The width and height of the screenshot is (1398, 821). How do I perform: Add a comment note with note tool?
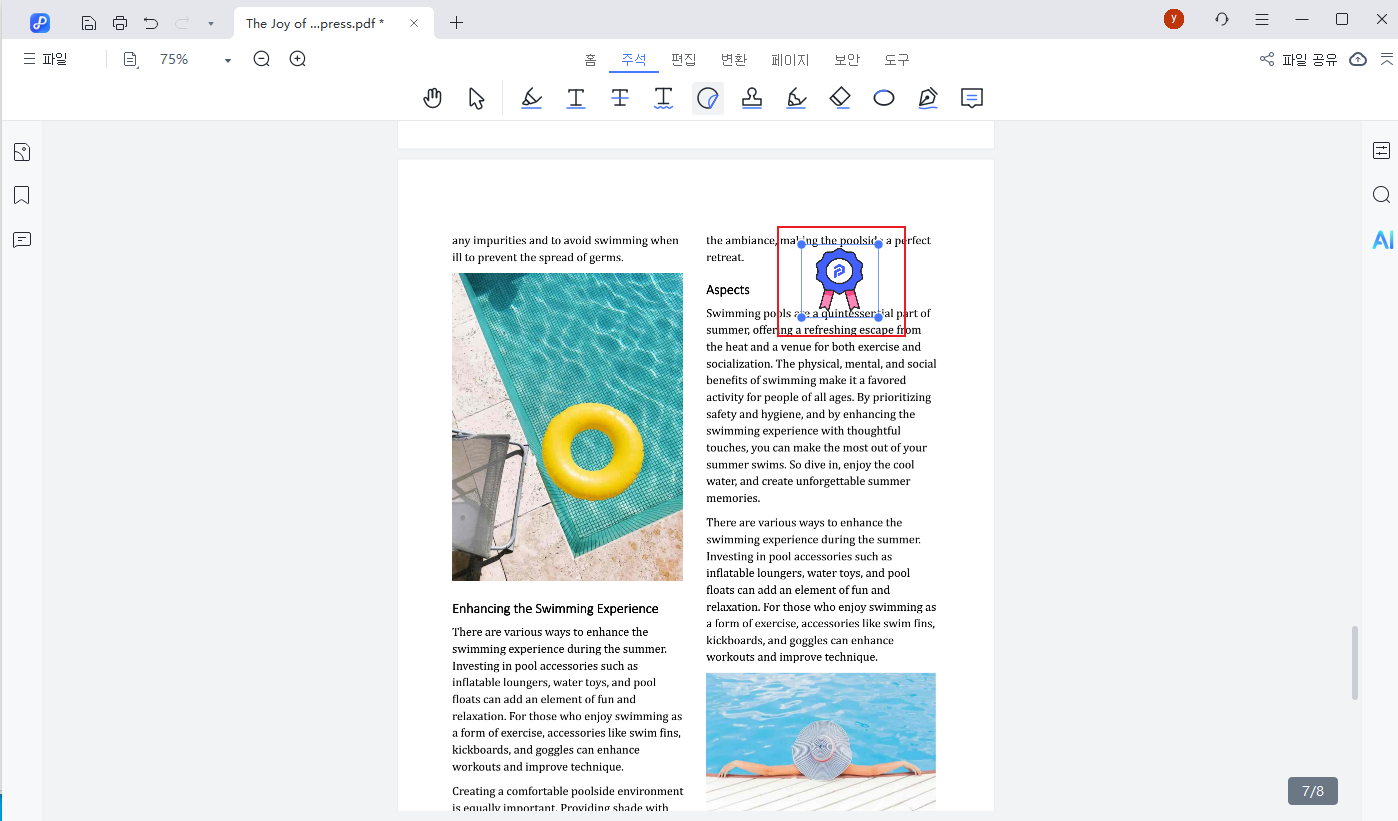tap(971, 98)
